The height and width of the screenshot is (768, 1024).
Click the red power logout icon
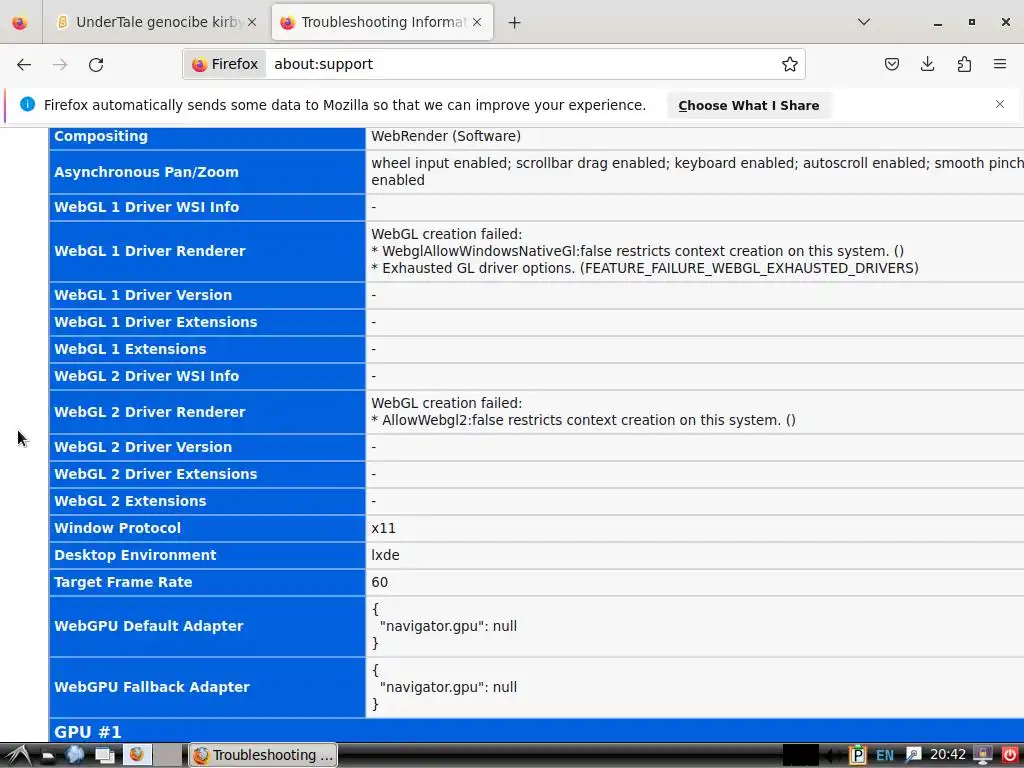point(1010,755)
